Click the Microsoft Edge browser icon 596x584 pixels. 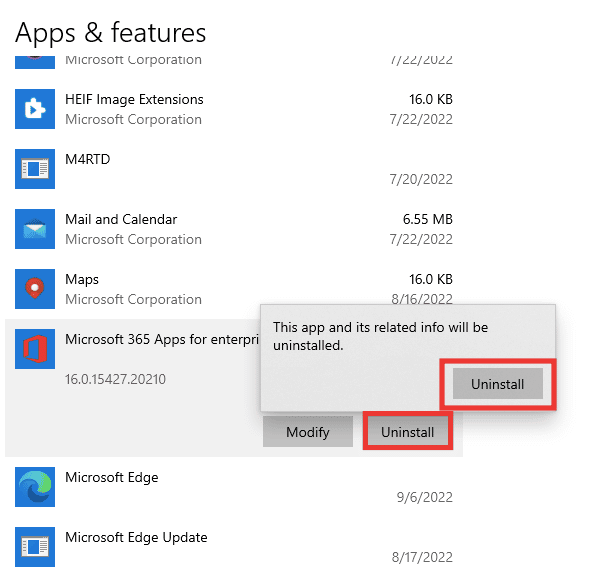tap(35, 487)
